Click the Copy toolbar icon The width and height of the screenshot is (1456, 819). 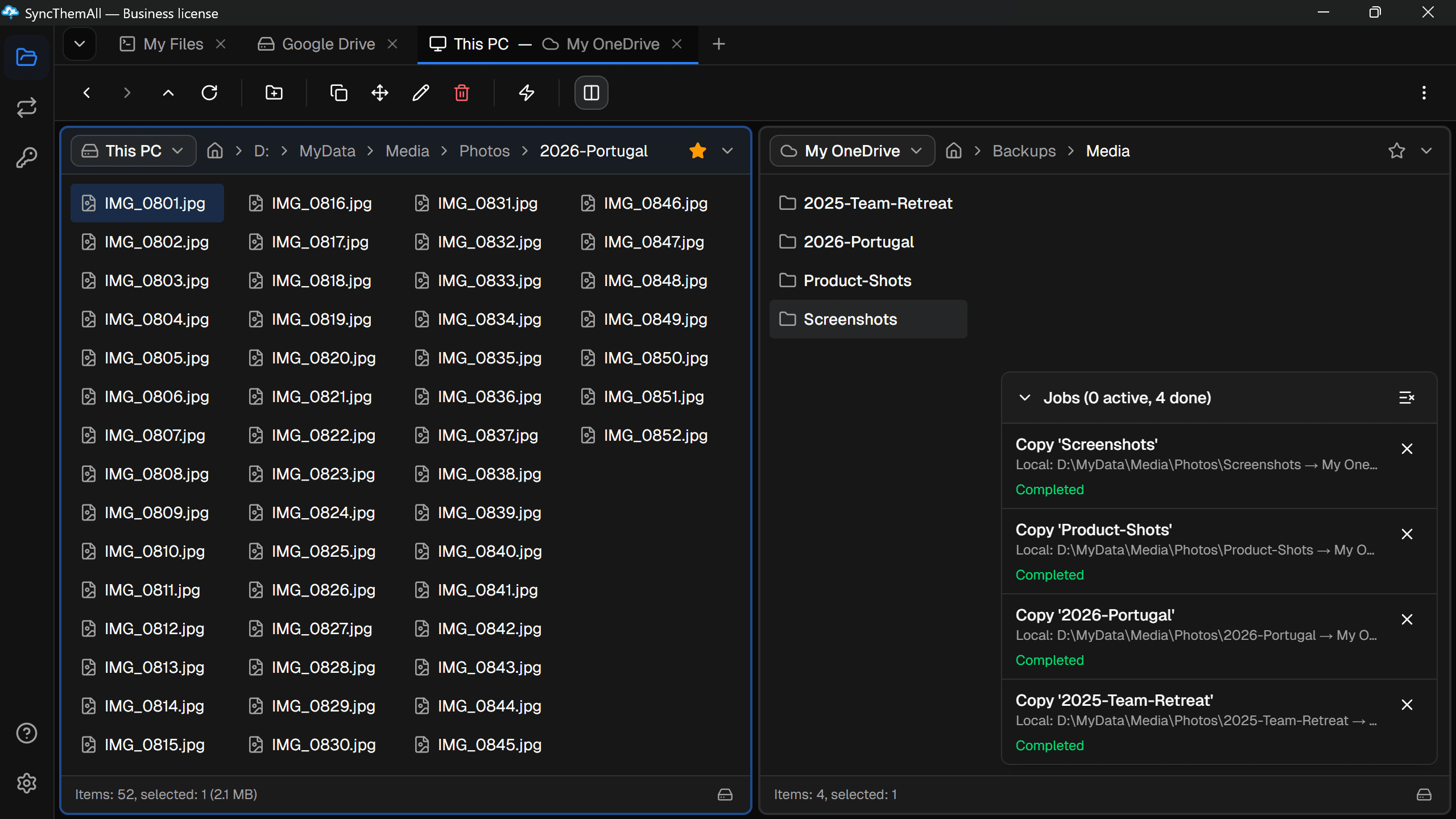point(339,93)
